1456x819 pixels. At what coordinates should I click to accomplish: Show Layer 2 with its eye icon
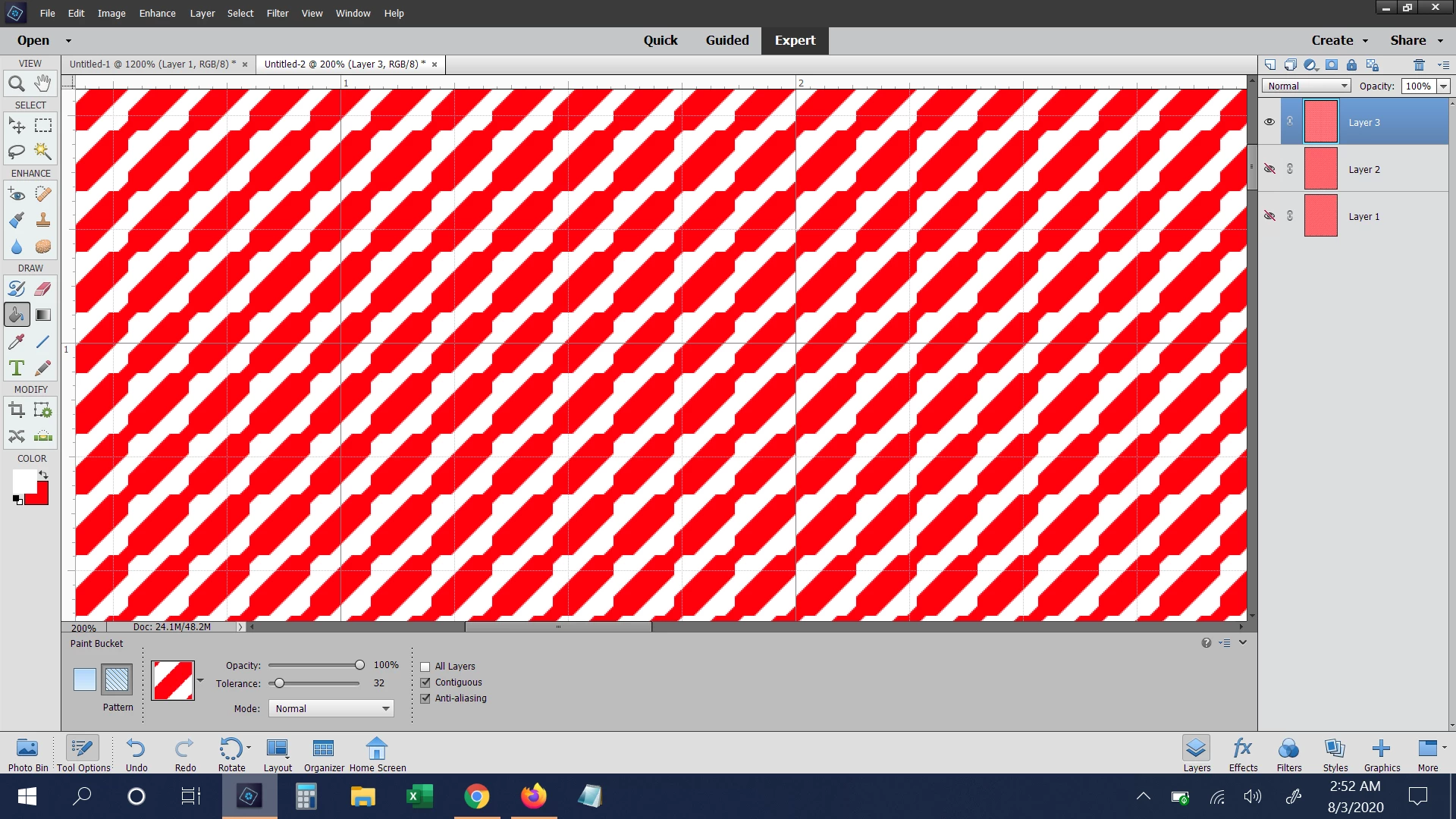(x=1269, y=169)
